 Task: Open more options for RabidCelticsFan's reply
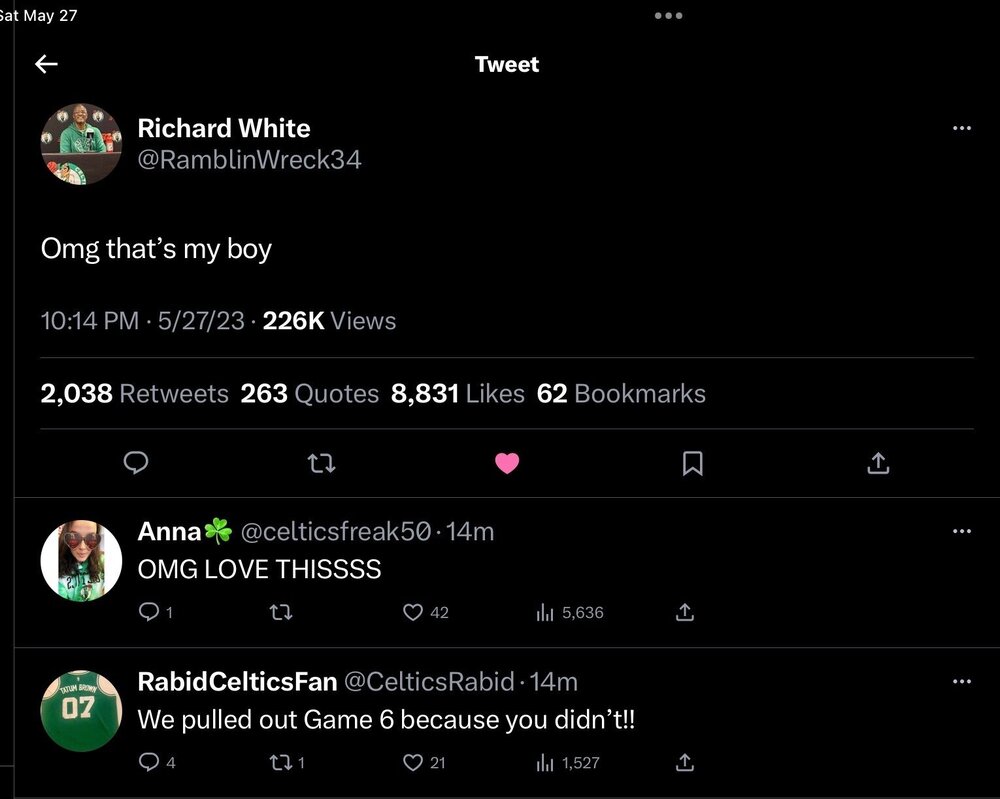tap(962, 682)
